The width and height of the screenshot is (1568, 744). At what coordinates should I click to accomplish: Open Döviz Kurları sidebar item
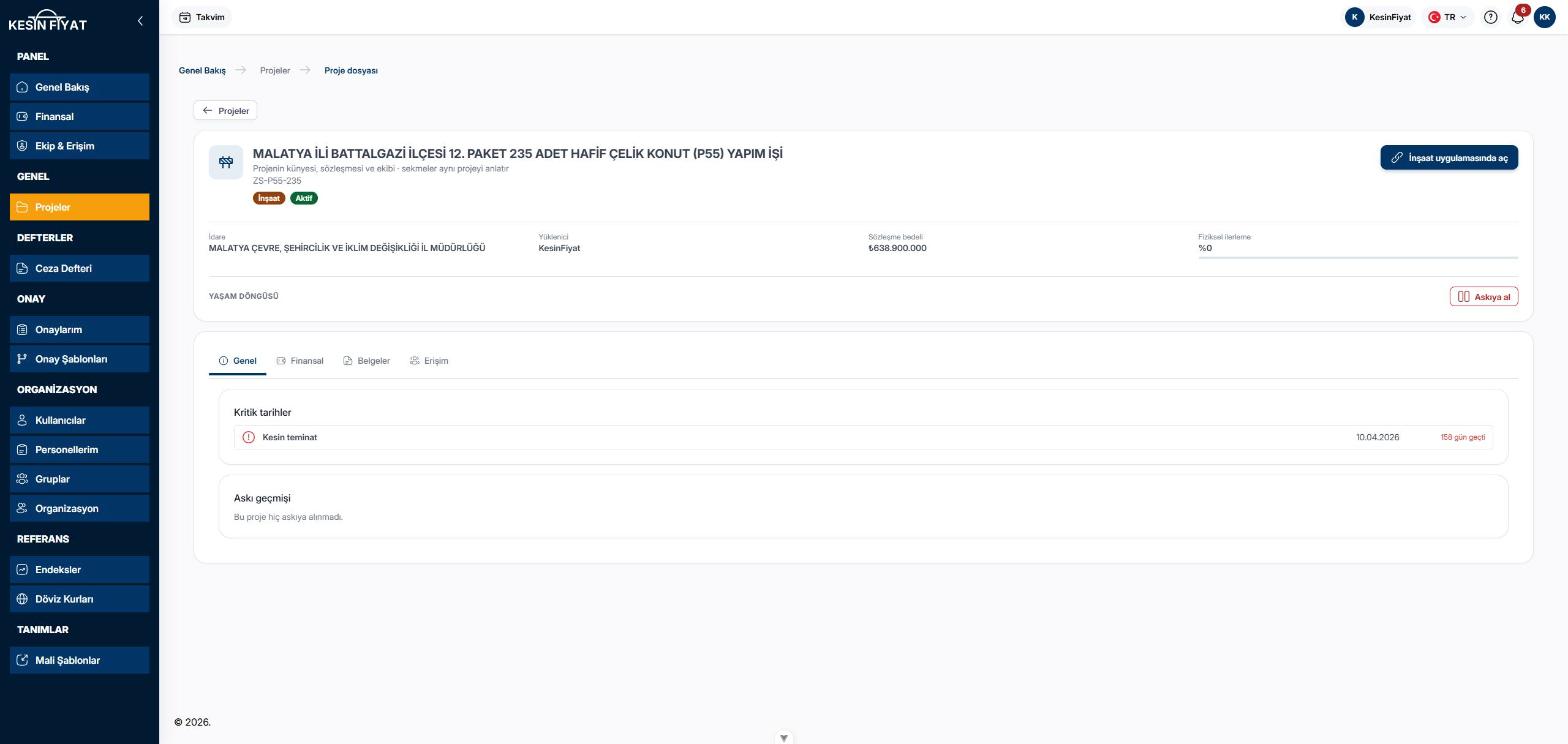pos(80,599)
